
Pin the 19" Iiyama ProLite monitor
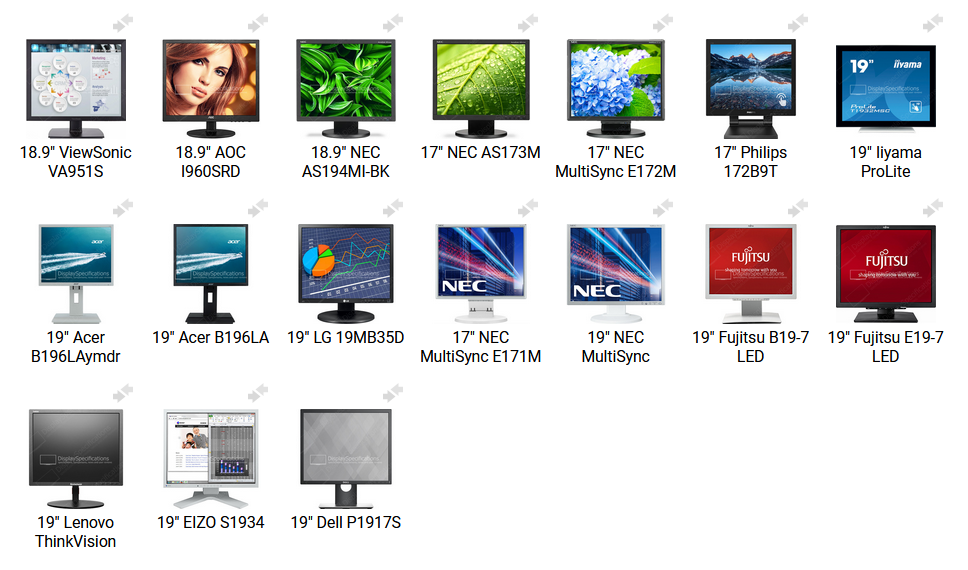click(x=933, y=23)
